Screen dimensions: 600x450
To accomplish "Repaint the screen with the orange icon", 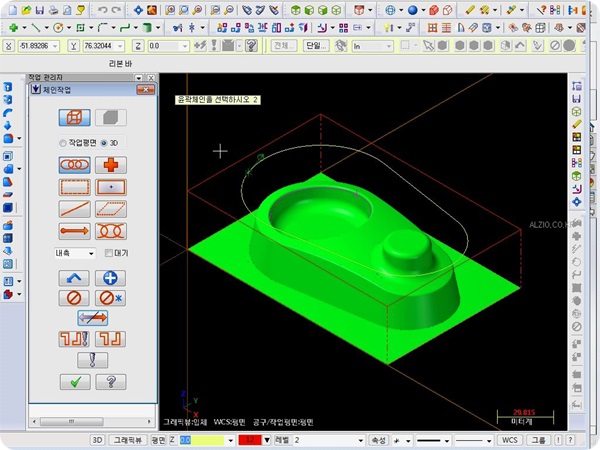I will [x=152, y=10].
